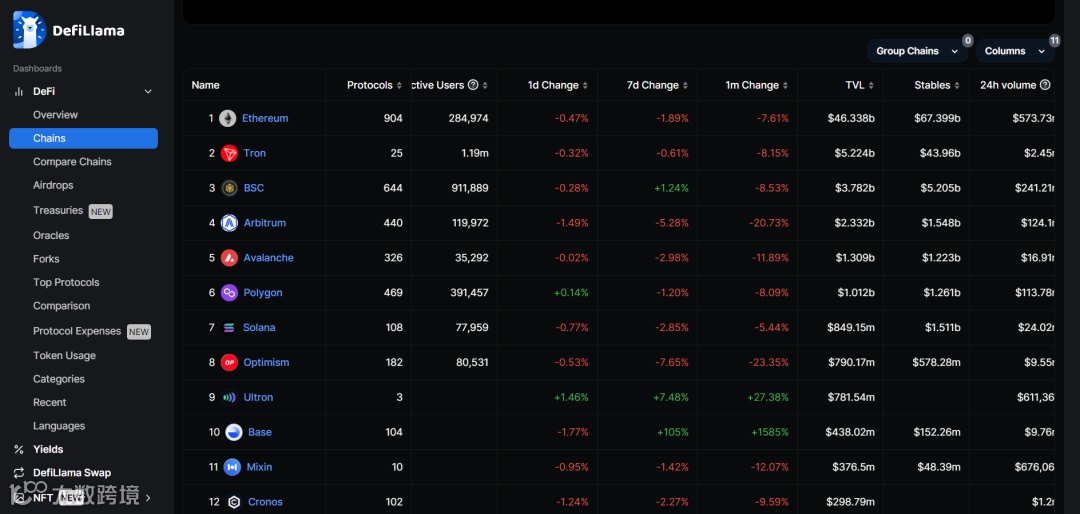
Task: Click the Ethereum chain icon
Action: (227, 119)
